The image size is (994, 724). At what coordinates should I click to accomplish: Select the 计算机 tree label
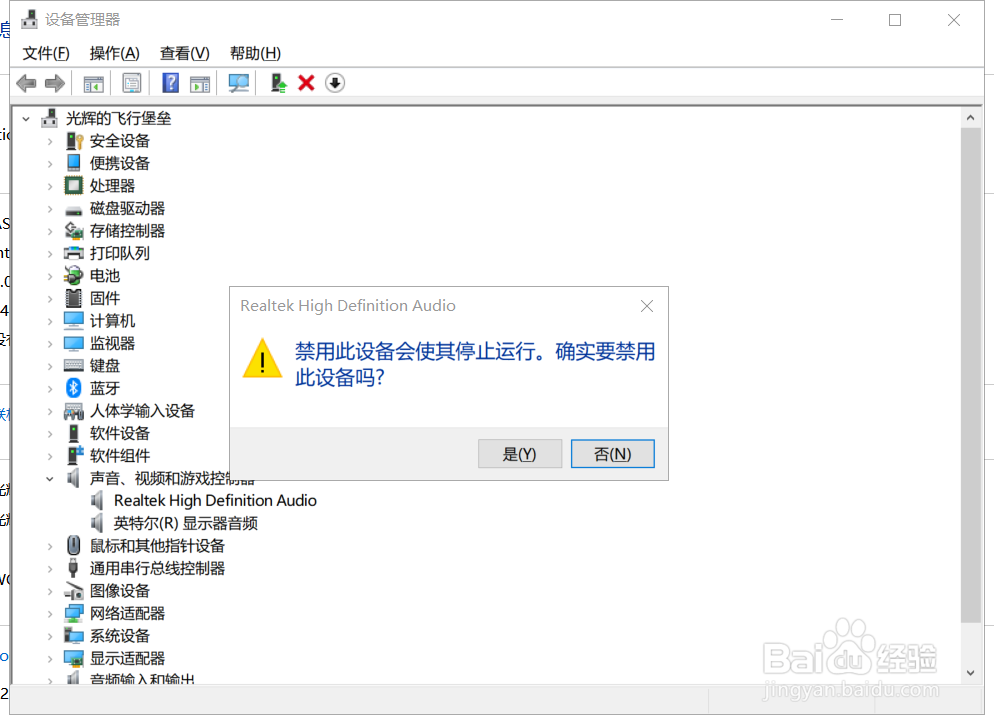112,321
